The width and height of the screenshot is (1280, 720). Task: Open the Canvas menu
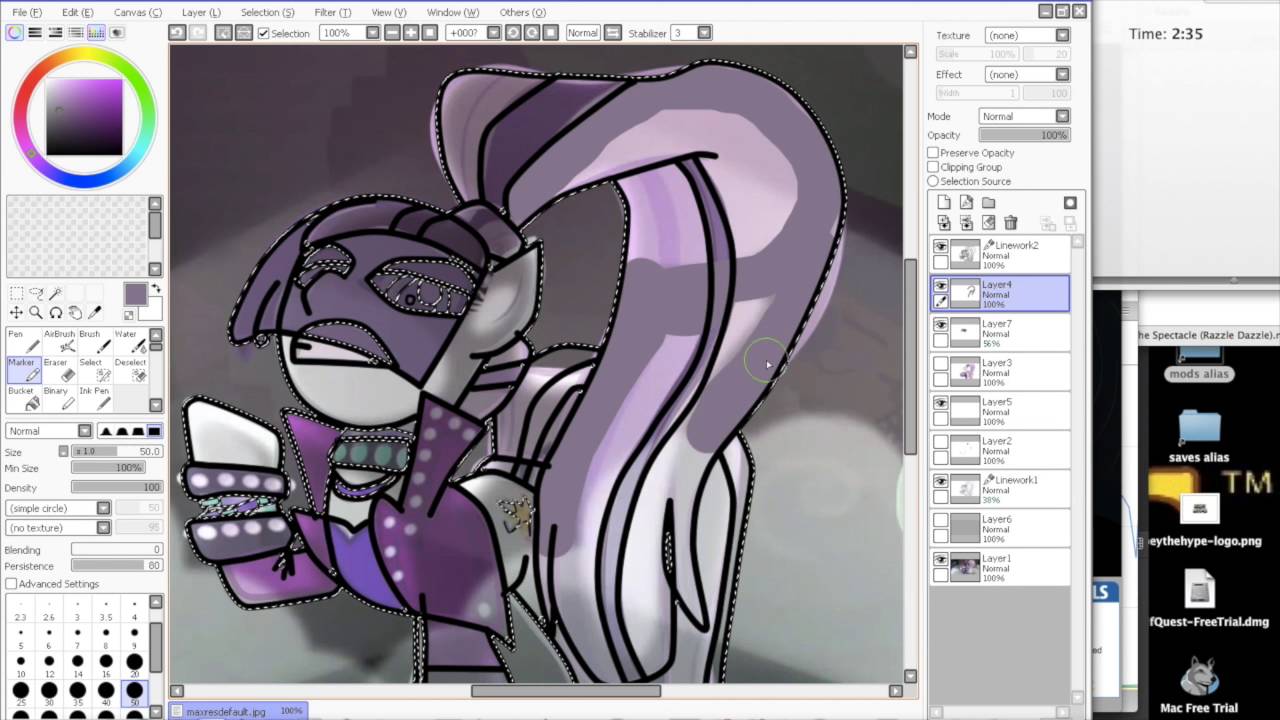pyautogui.click(x=137, y=12)
